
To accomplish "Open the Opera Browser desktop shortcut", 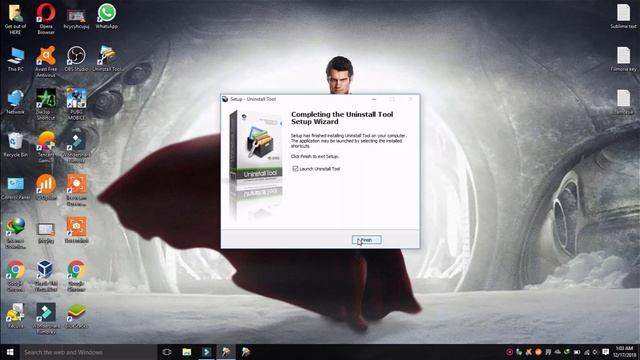I will [46, 18].
